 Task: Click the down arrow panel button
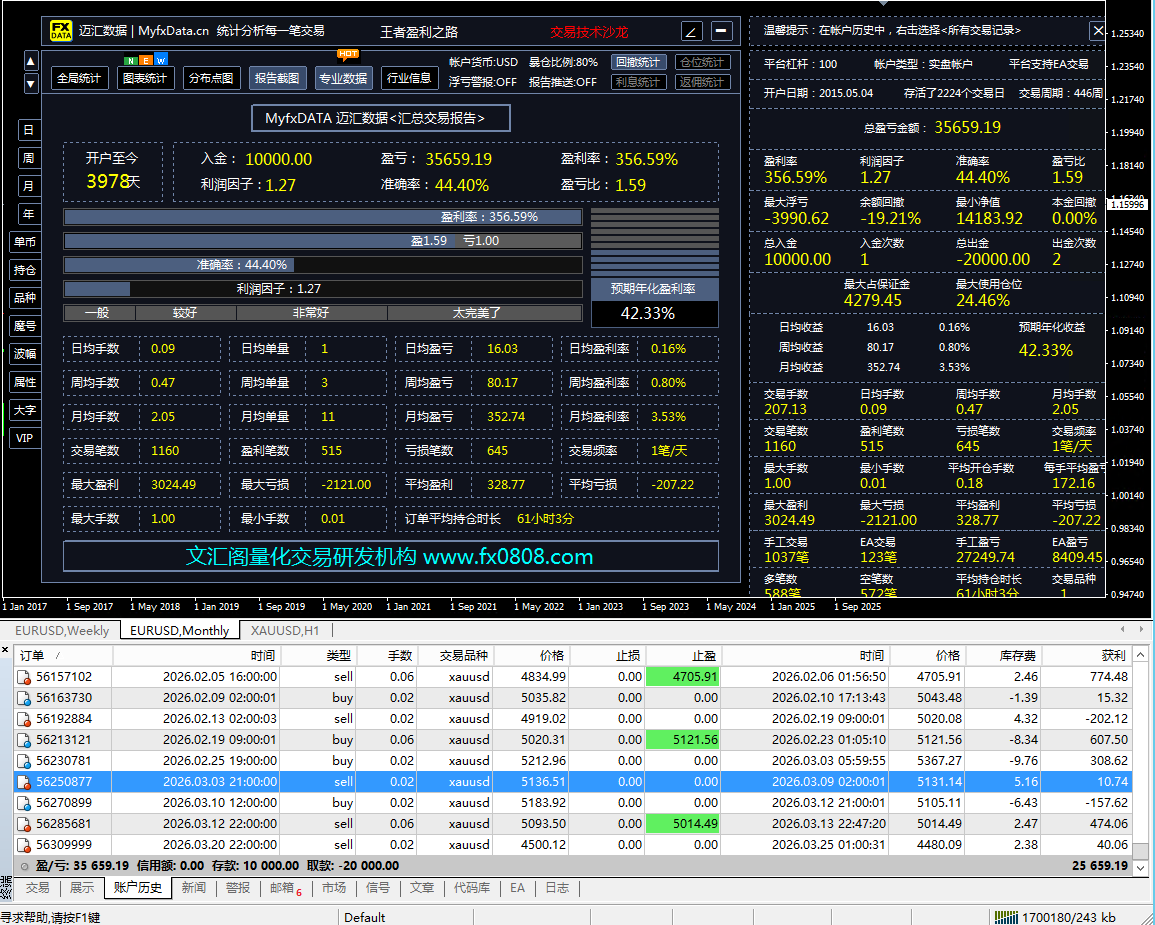(31, 85)
